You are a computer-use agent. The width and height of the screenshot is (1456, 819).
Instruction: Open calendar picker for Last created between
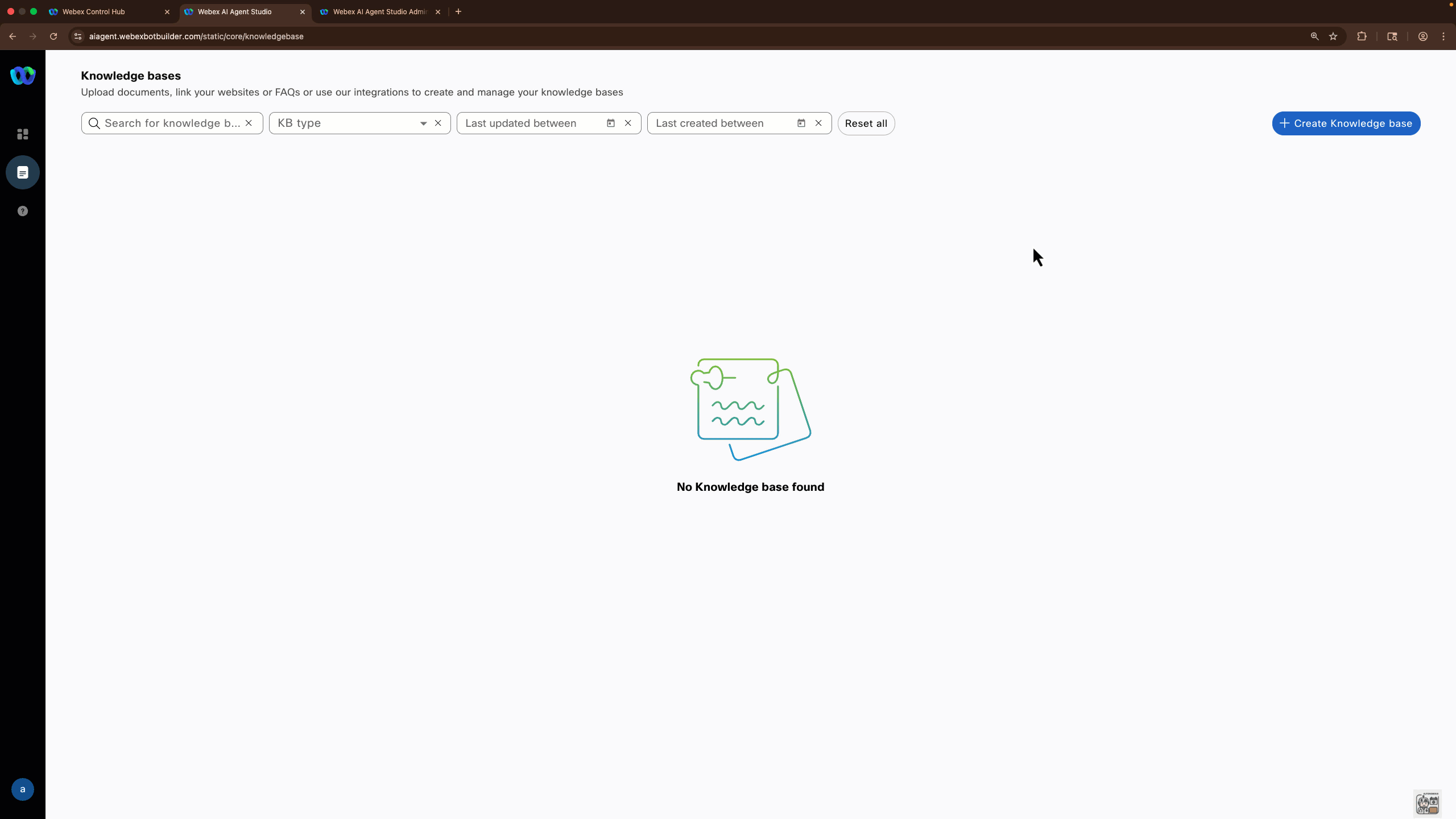pos(801,123)
